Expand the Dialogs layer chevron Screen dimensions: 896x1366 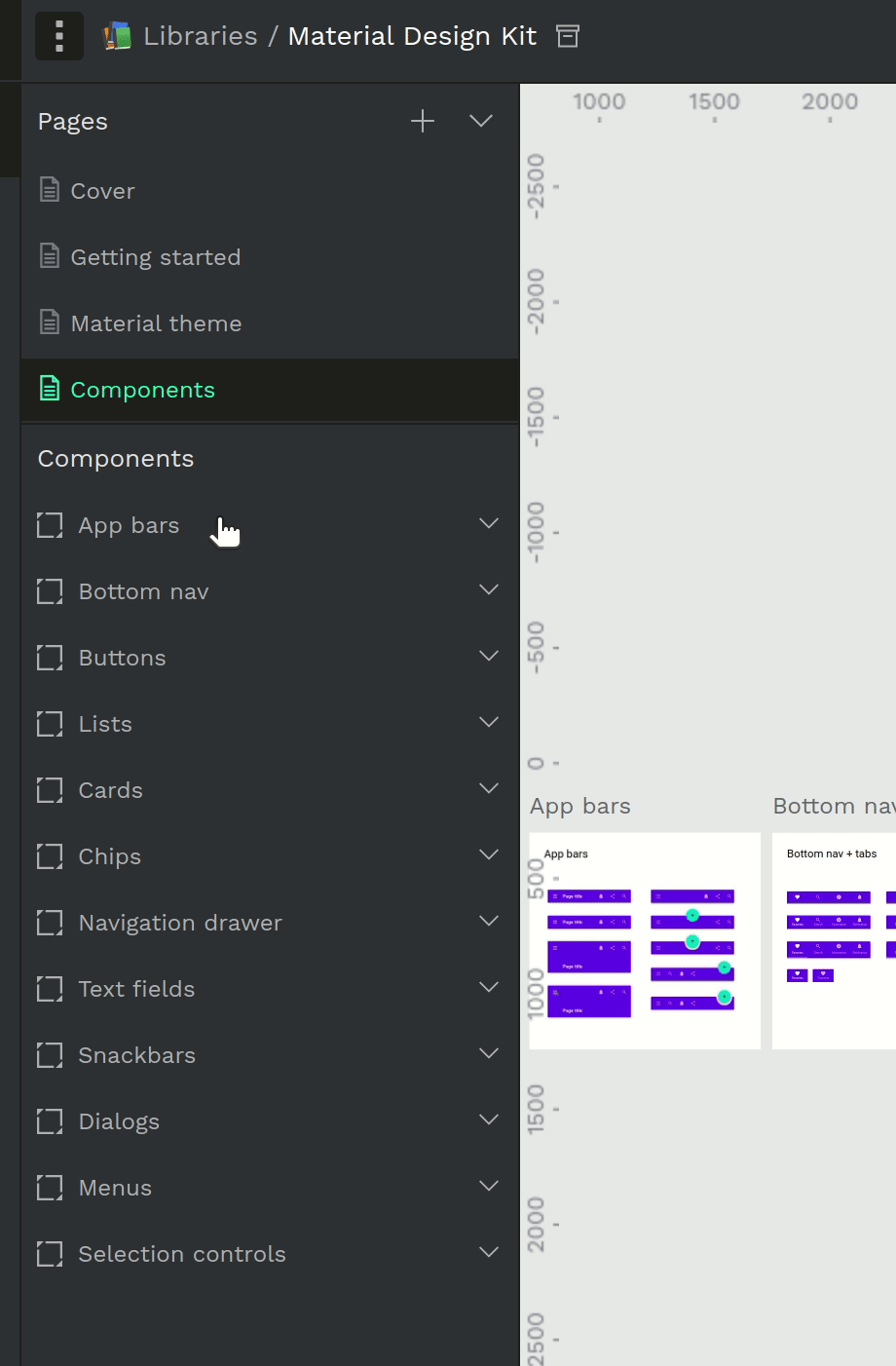[x=489, y=1120]
